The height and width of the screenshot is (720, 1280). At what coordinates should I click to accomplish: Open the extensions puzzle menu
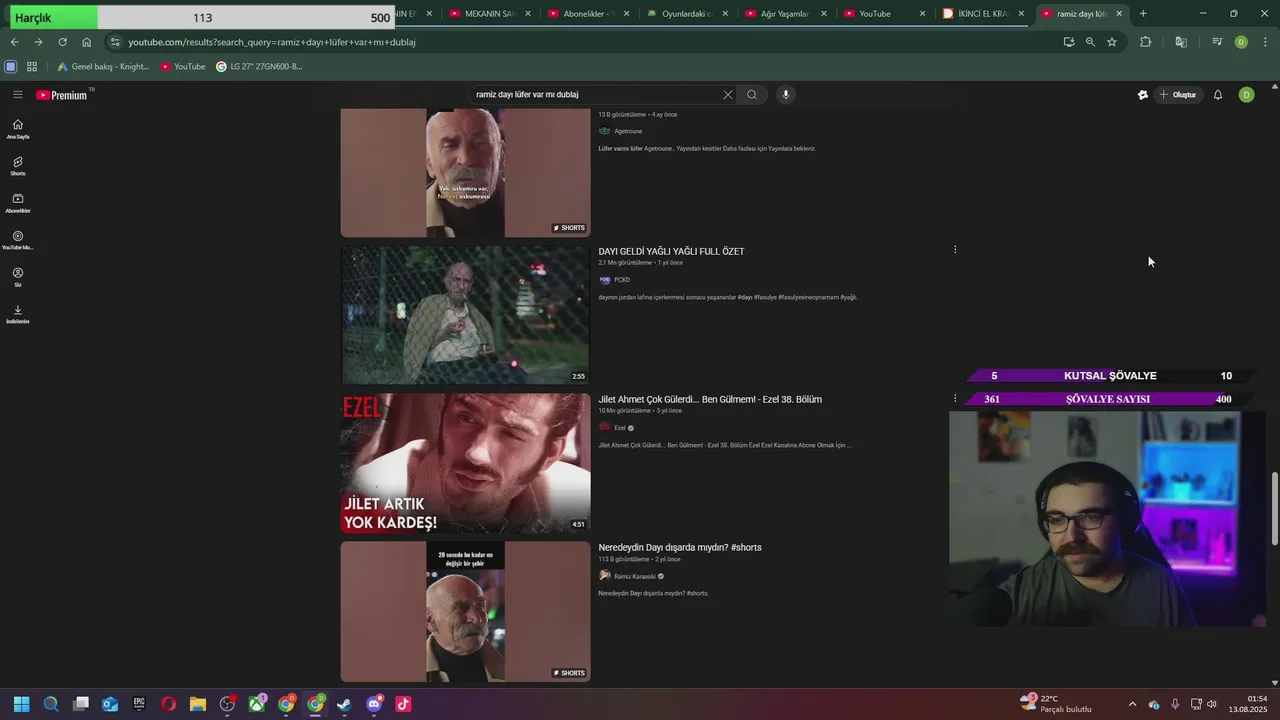(x=1146, y=42)
